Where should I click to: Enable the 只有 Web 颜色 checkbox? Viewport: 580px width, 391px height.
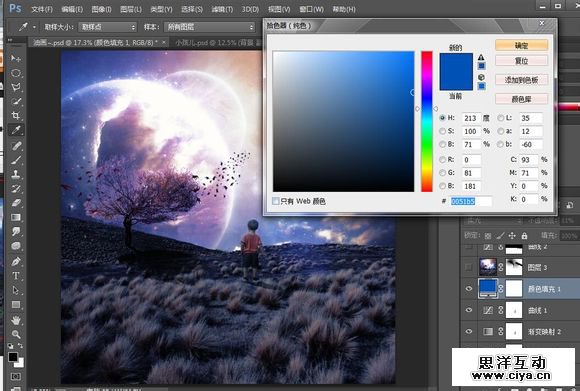click(x=276, y=201)
